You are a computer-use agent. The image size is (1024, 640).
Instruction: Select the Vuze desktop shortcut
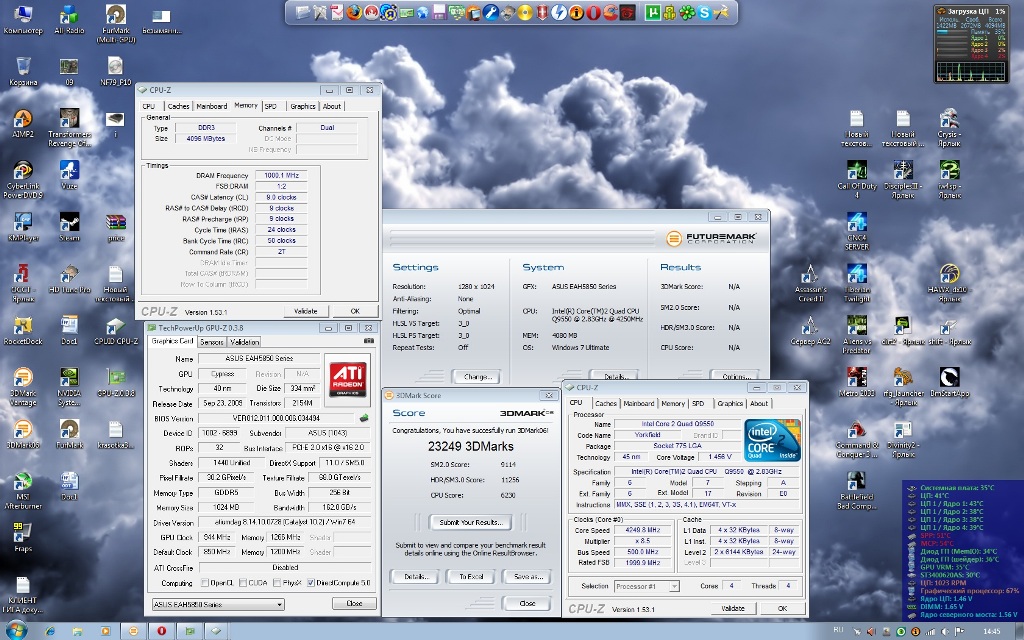click(69, 175)
